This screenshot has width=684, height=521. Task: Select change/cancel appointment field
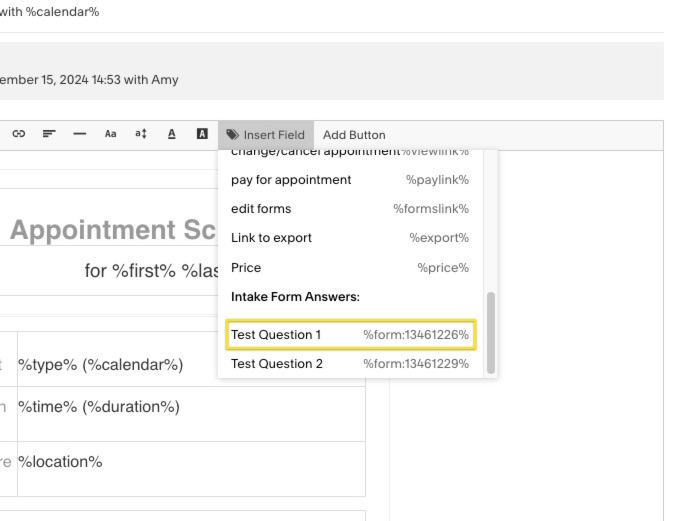coord(350,153)
